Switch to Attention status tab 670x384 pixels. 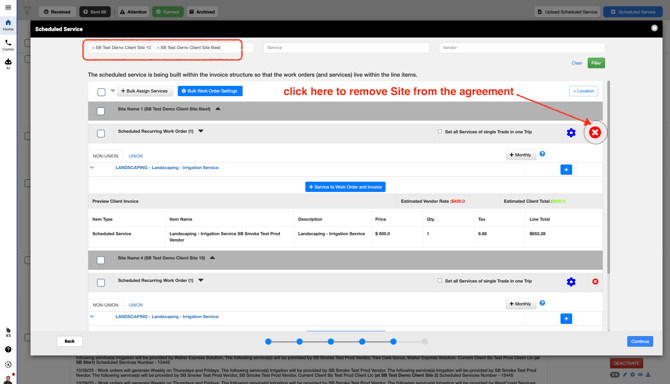(x=133, y=12)
